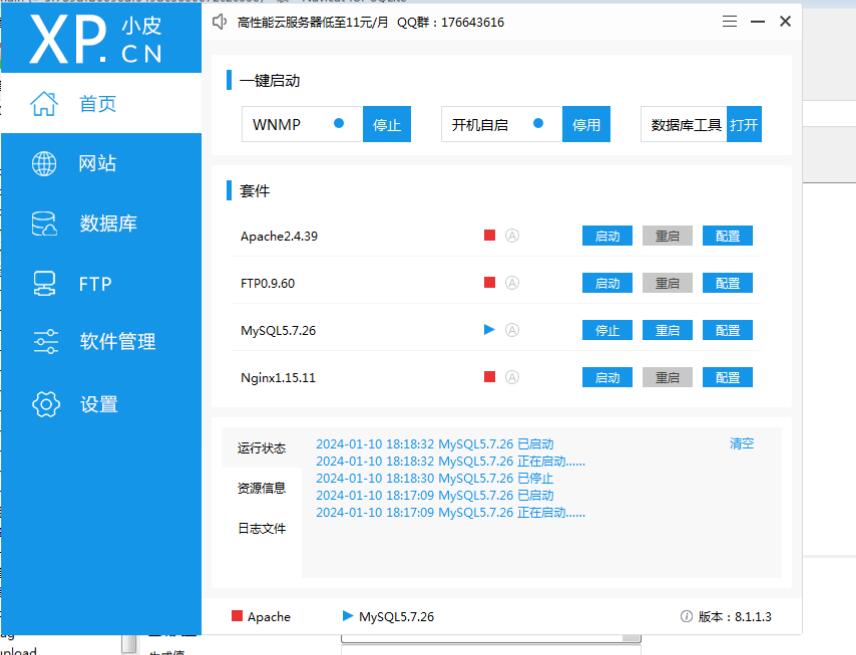Click the Nginx1.15.11 suite name
The width and height of the screenshot is (856, 655).
pos(278,377)
